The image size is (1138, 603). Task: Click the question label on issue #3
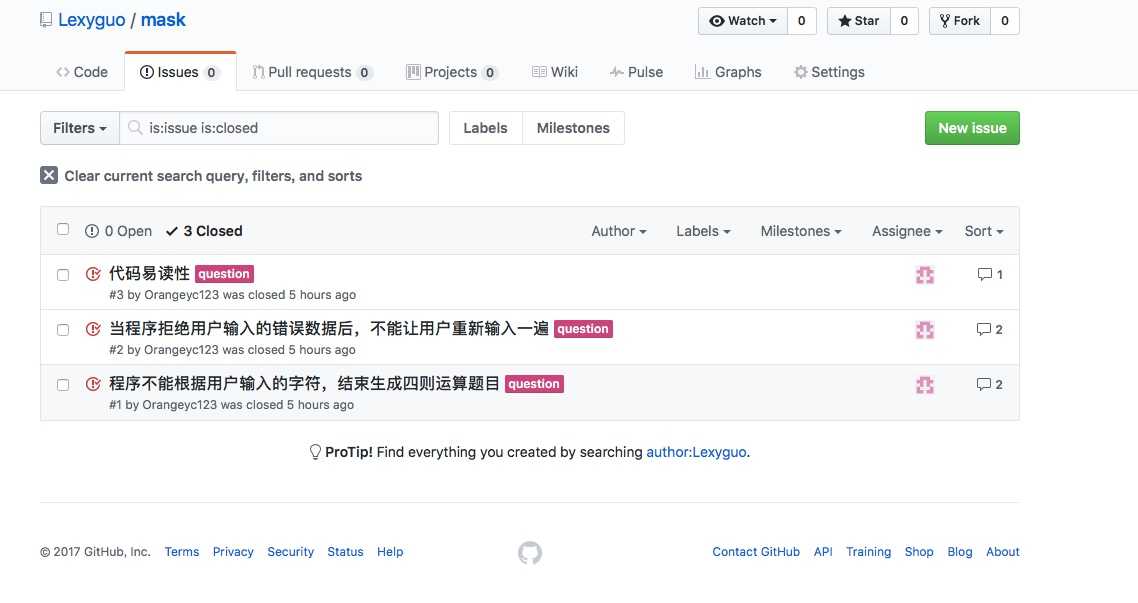(224, 274)
